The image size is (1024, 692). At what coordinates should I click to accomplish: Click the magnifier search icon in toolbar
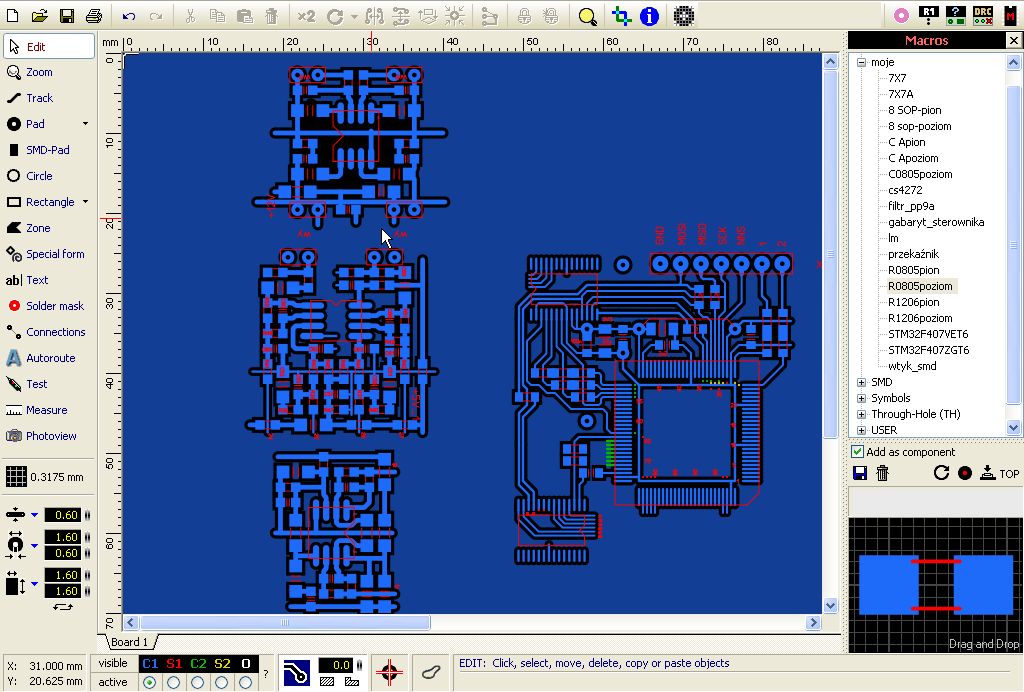coord(587,16)
